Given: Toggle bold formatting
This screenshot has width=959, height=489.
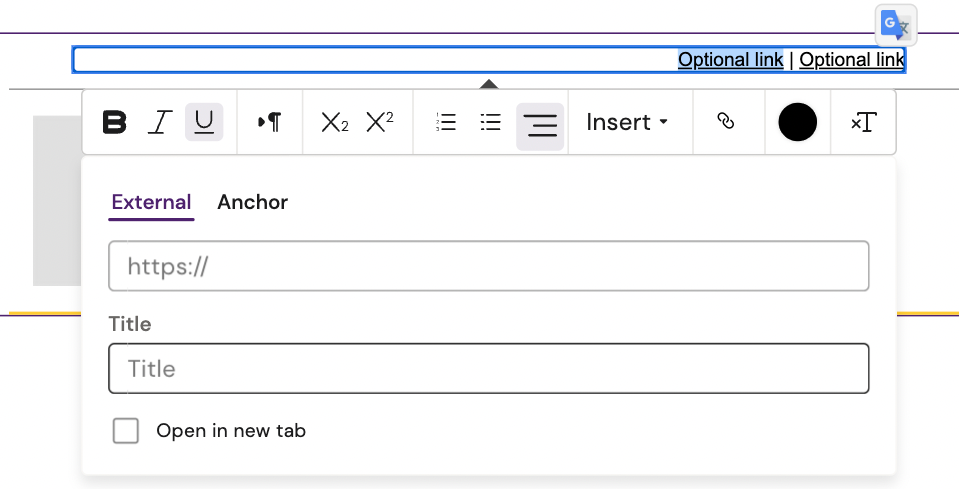Looking at the screenshot, I should (x=116, y=122).
